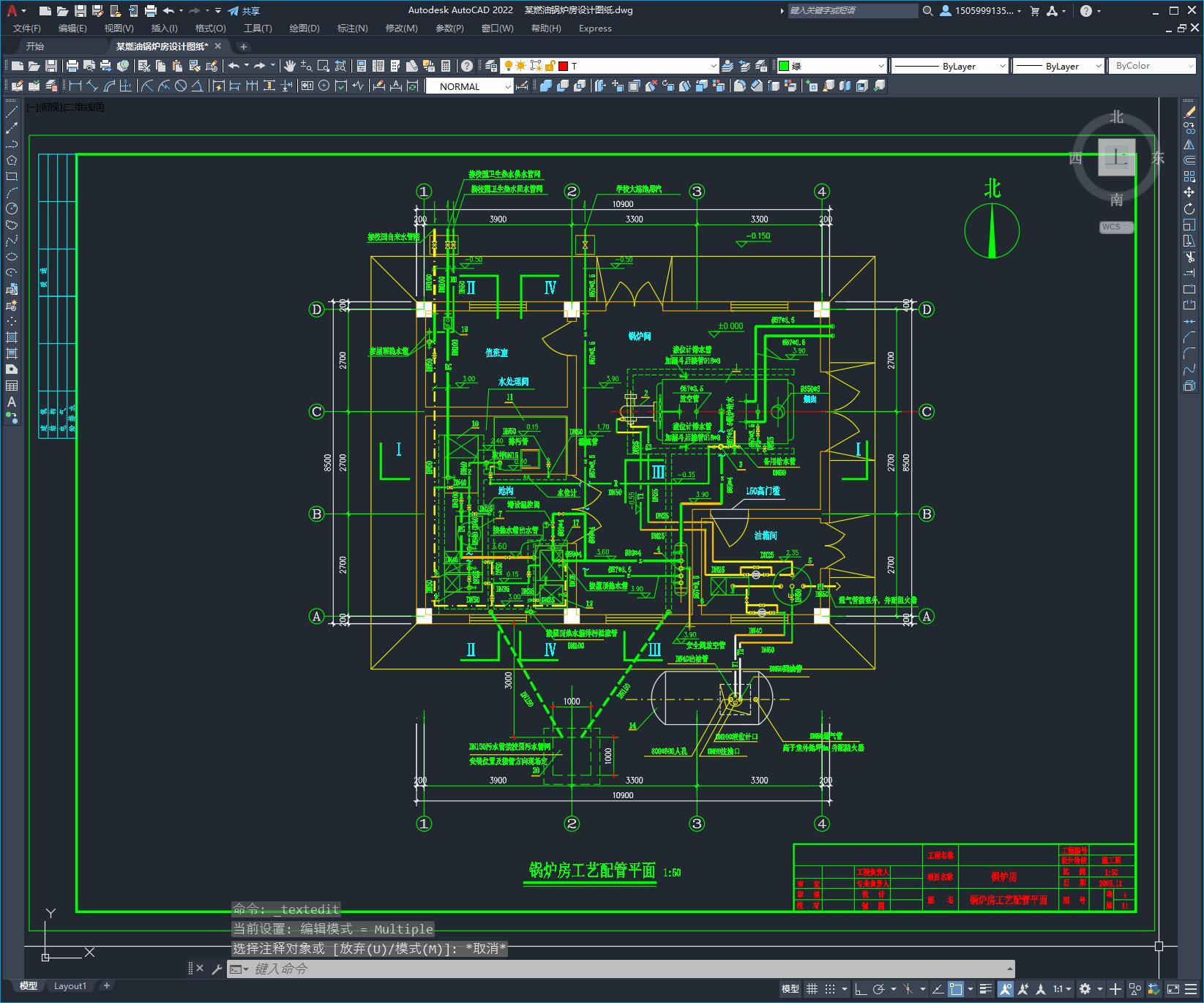This screenshot has width=1204, height=1003.
Task: Click the WCS coordinate system button
Action: coord(1116,227)
